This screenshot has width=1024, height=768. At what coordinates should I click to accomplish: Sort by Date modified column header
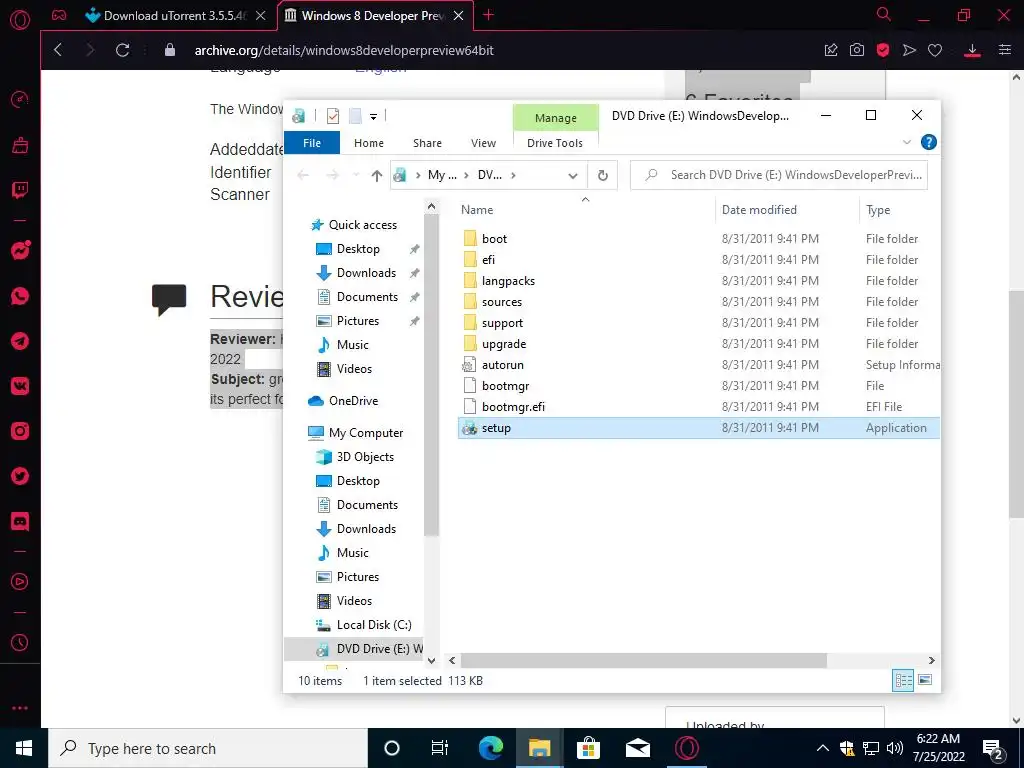[760, 210]
